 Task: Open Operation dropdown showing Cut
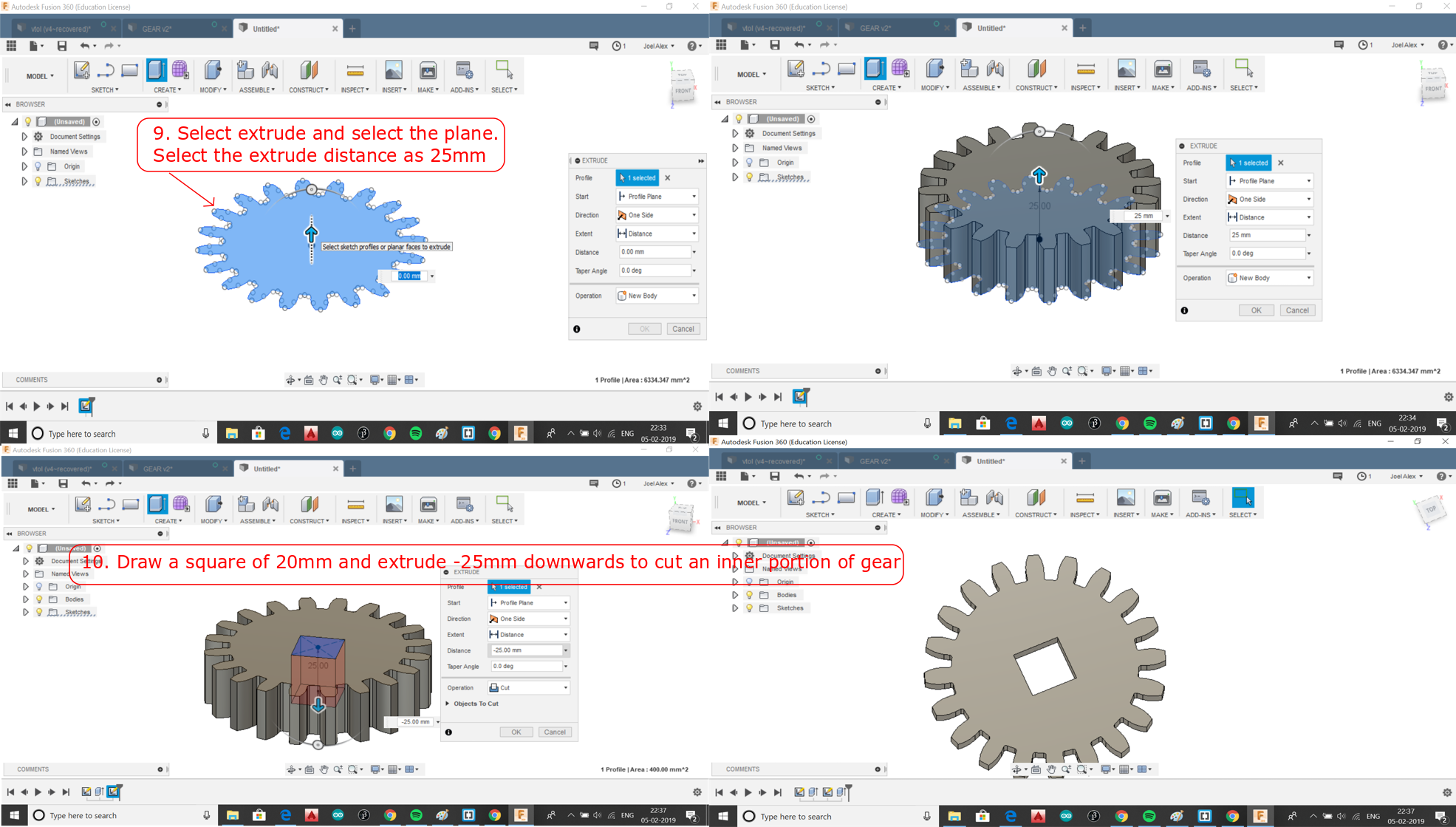coord(529,688)
